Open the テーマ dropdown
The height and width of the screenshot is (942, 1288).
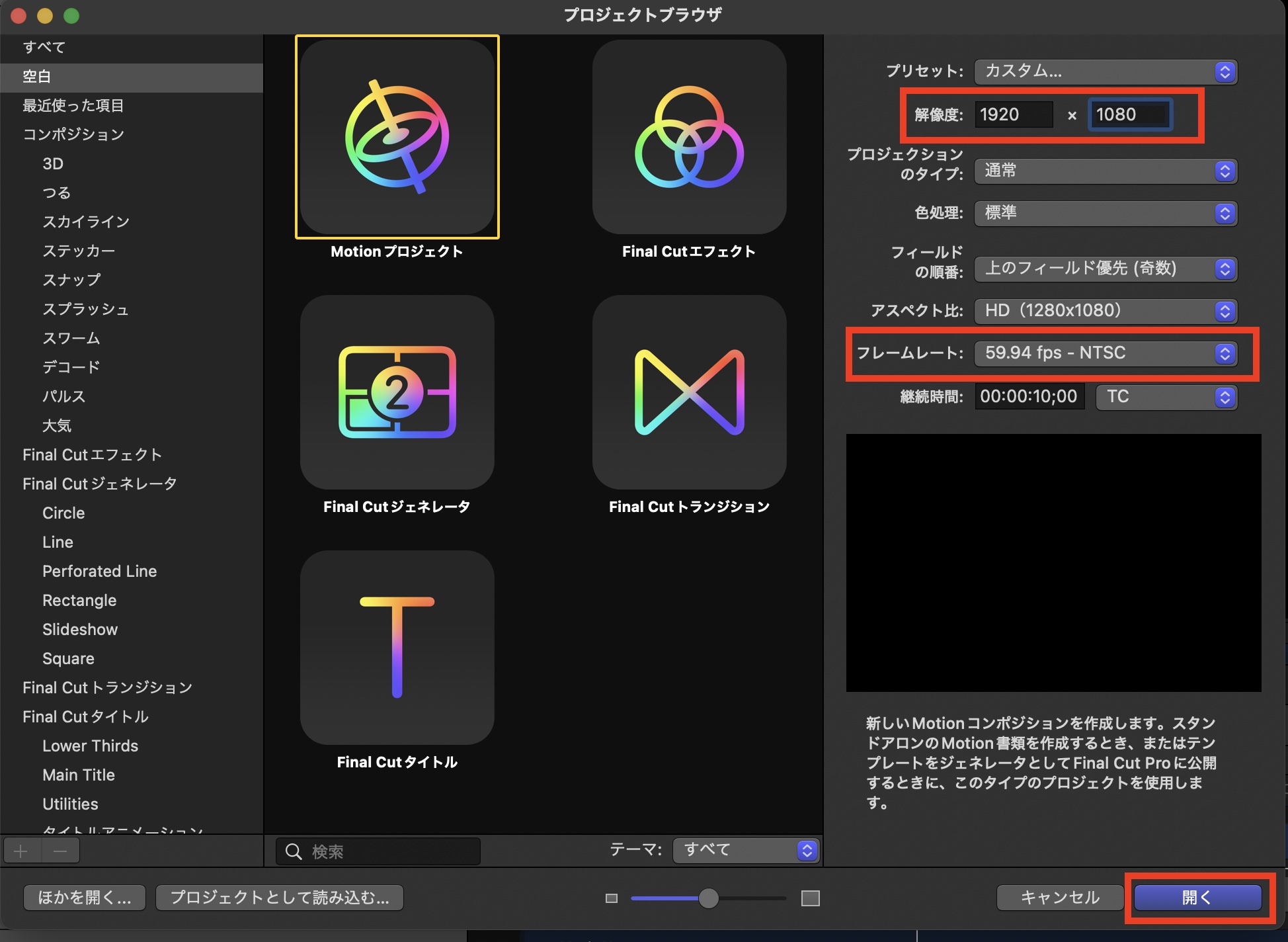tap(745, 850)
